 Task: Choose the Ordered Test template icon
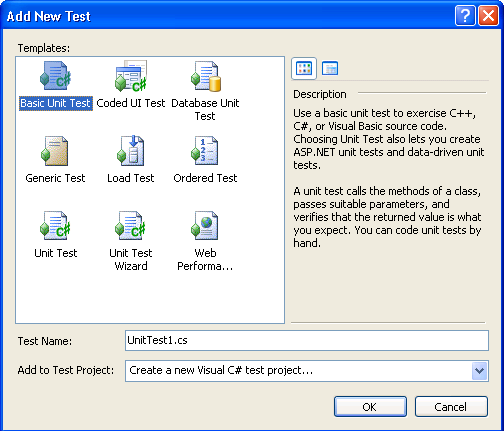(x=205, y=151)
